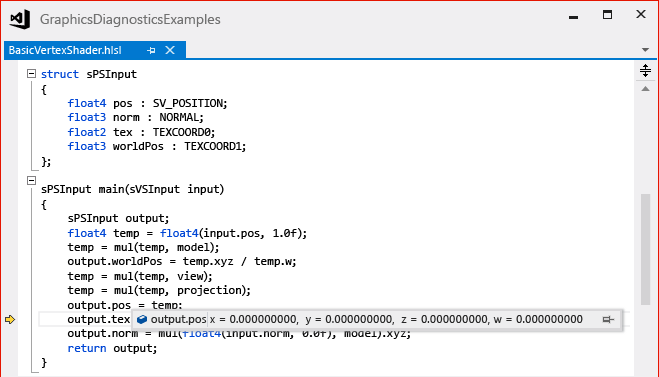Click the Visual Studio logo icon
Image resolution: width=659 pixels, height=377 pixels.
(20, 19)
